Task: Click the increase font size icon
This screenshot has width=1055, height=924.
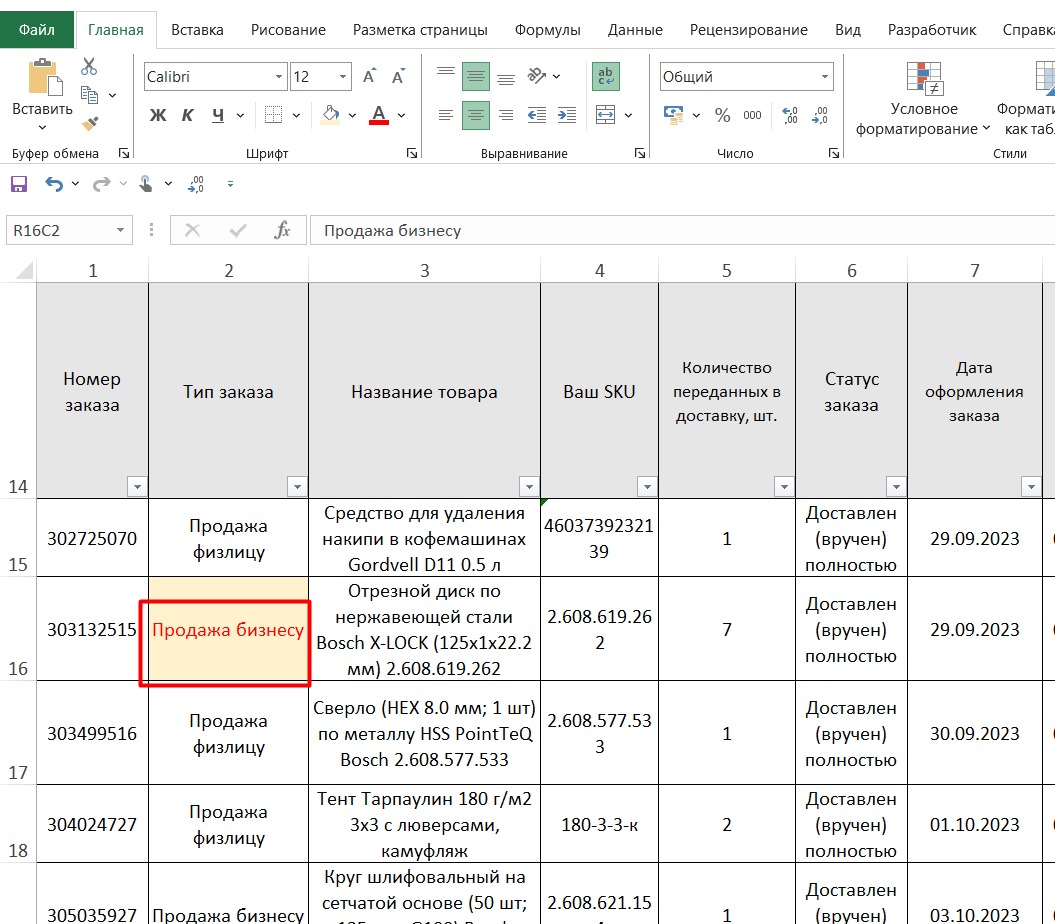Action: point(369,77)
